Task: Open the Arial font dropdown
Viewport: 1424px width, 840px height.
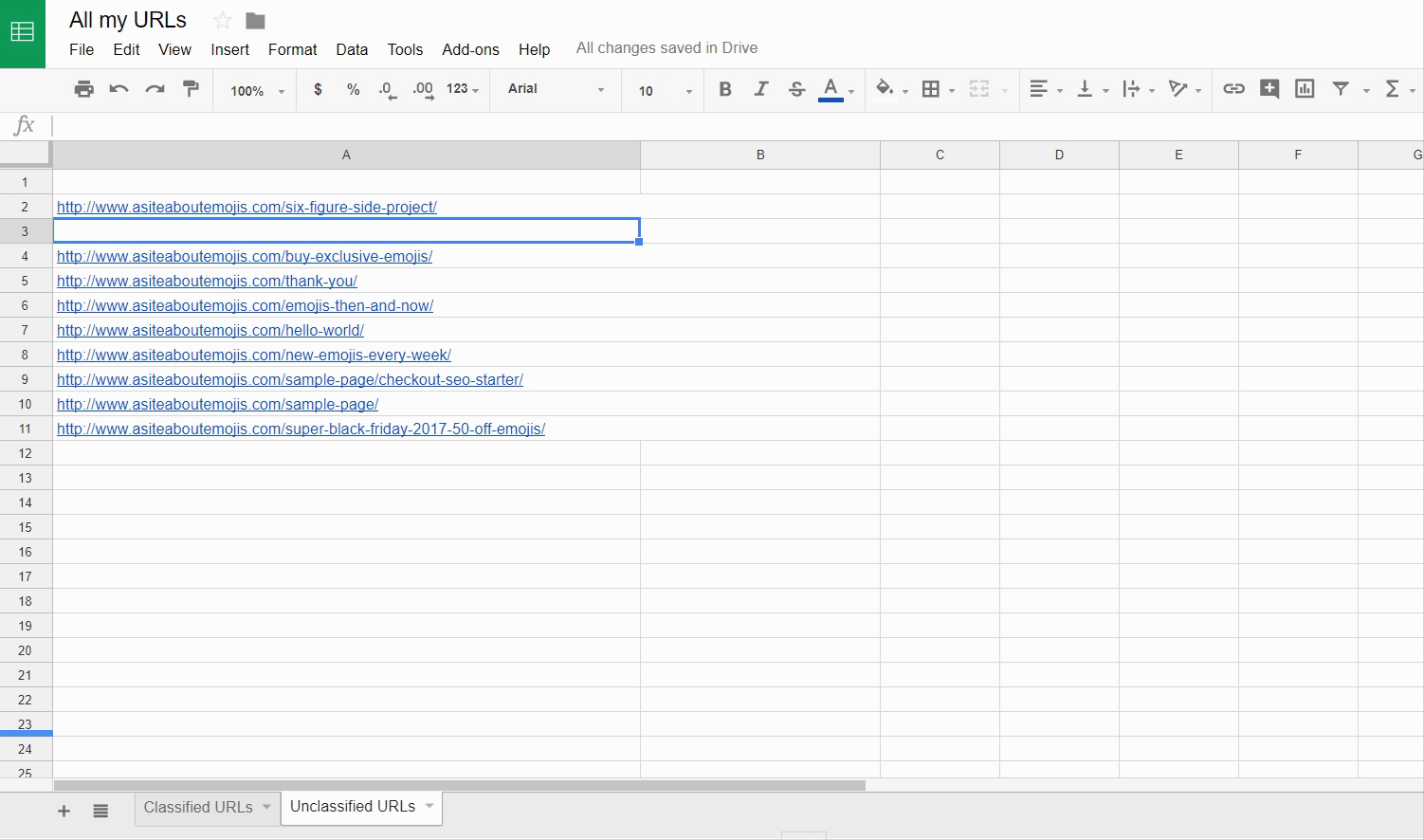Action: (556, 89)
